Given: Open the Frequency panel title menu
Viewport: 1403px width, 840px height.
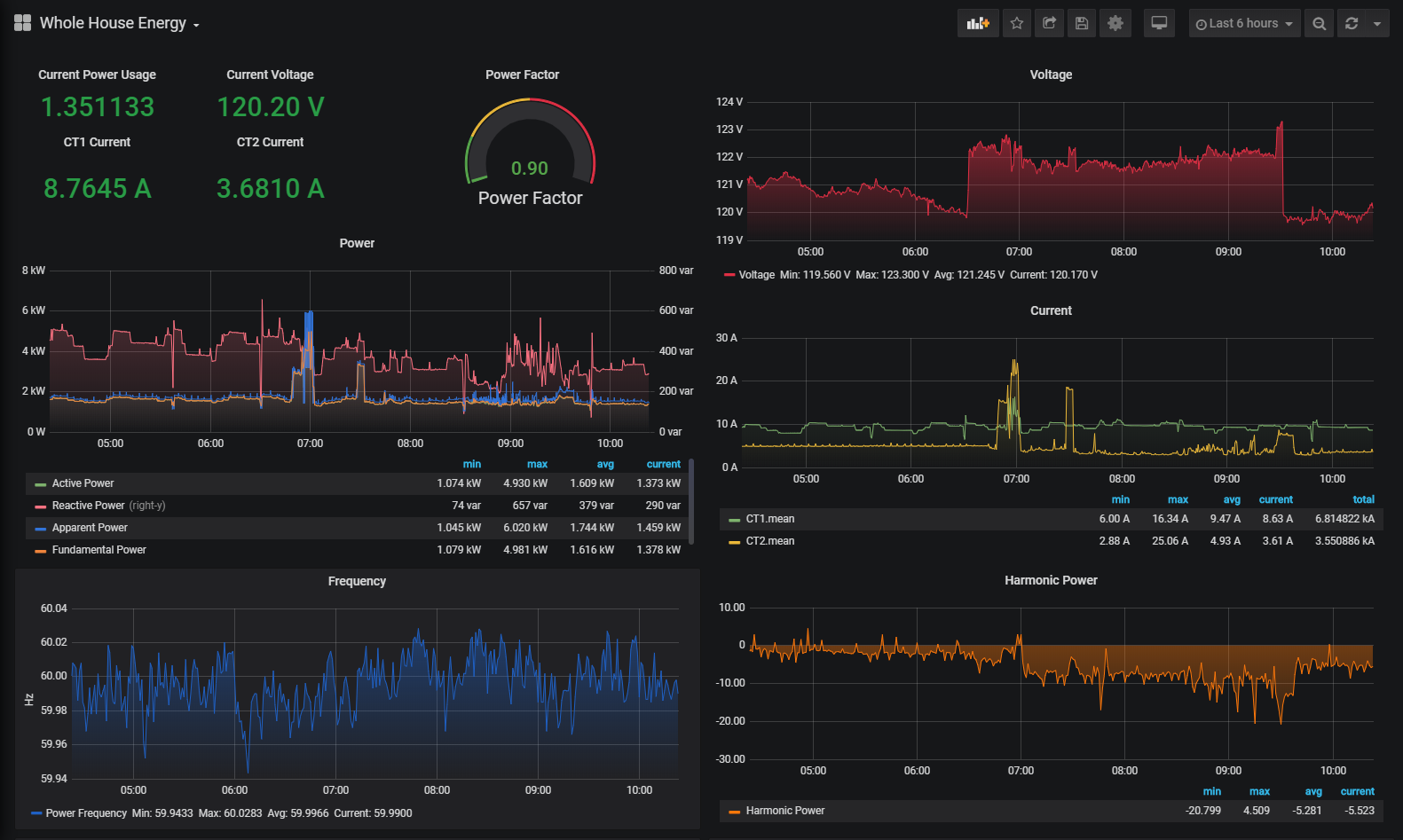Looking at the screenshot, I should click(x=357, y=581).
